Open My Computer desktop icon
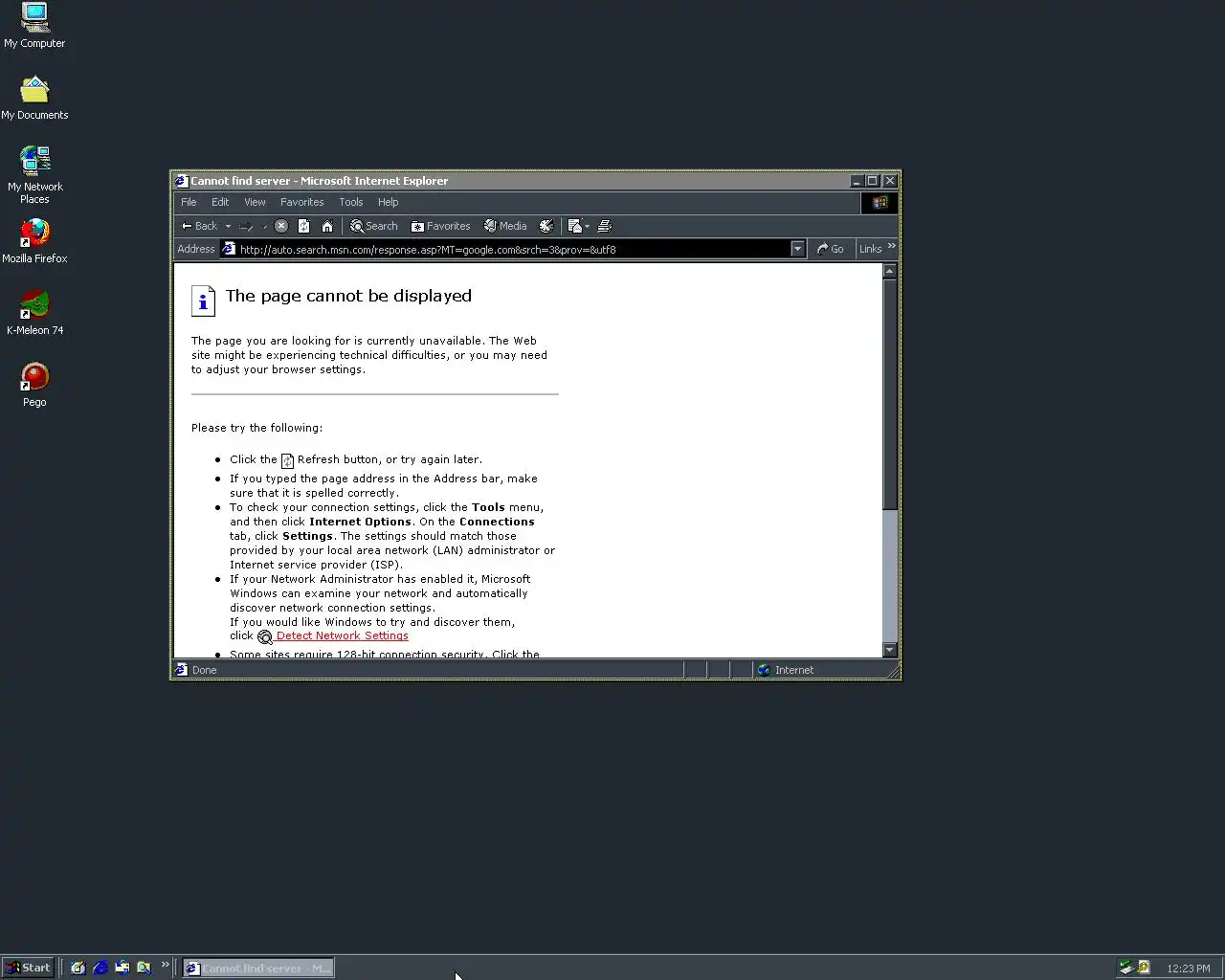Image resolution: width=1225 pixels, height=980 pixels. [34, 26]
